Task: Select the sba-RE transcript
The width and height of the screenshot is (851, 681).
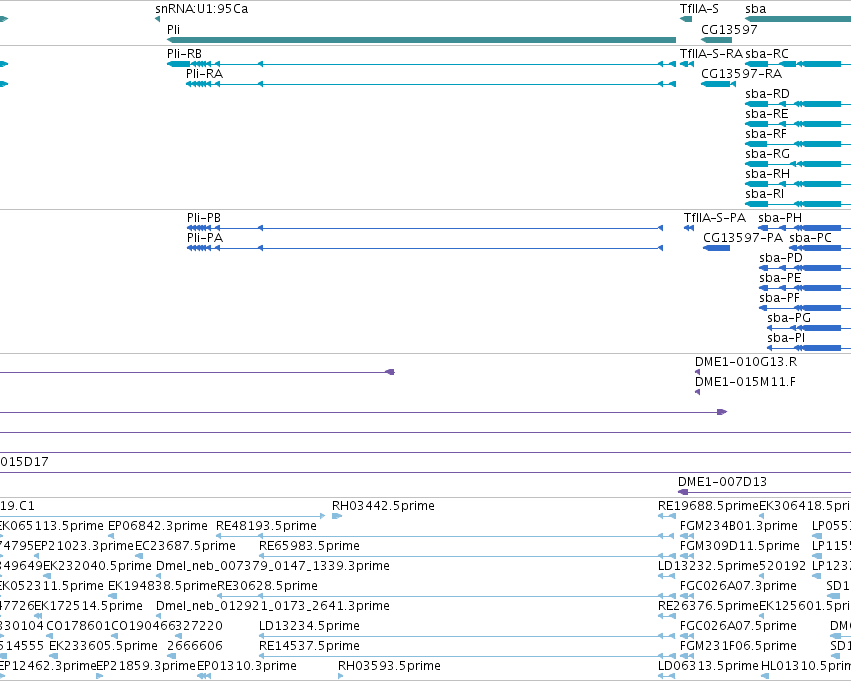Action: [798, 124]
